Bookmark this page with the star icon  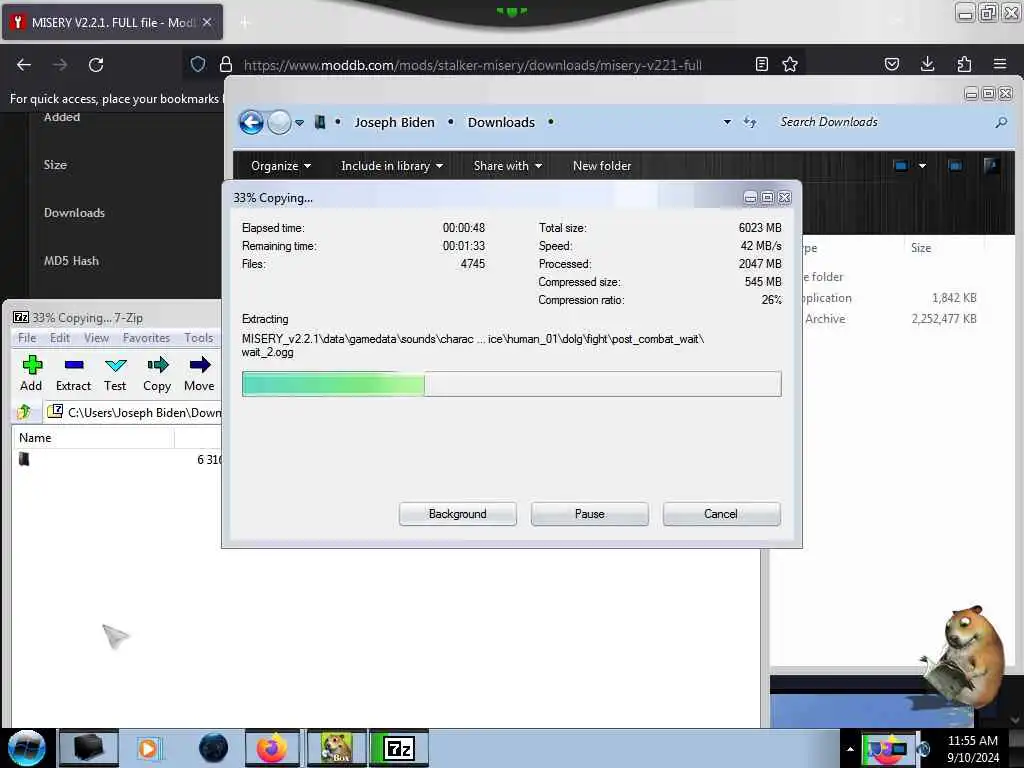[x=790, y=64]
